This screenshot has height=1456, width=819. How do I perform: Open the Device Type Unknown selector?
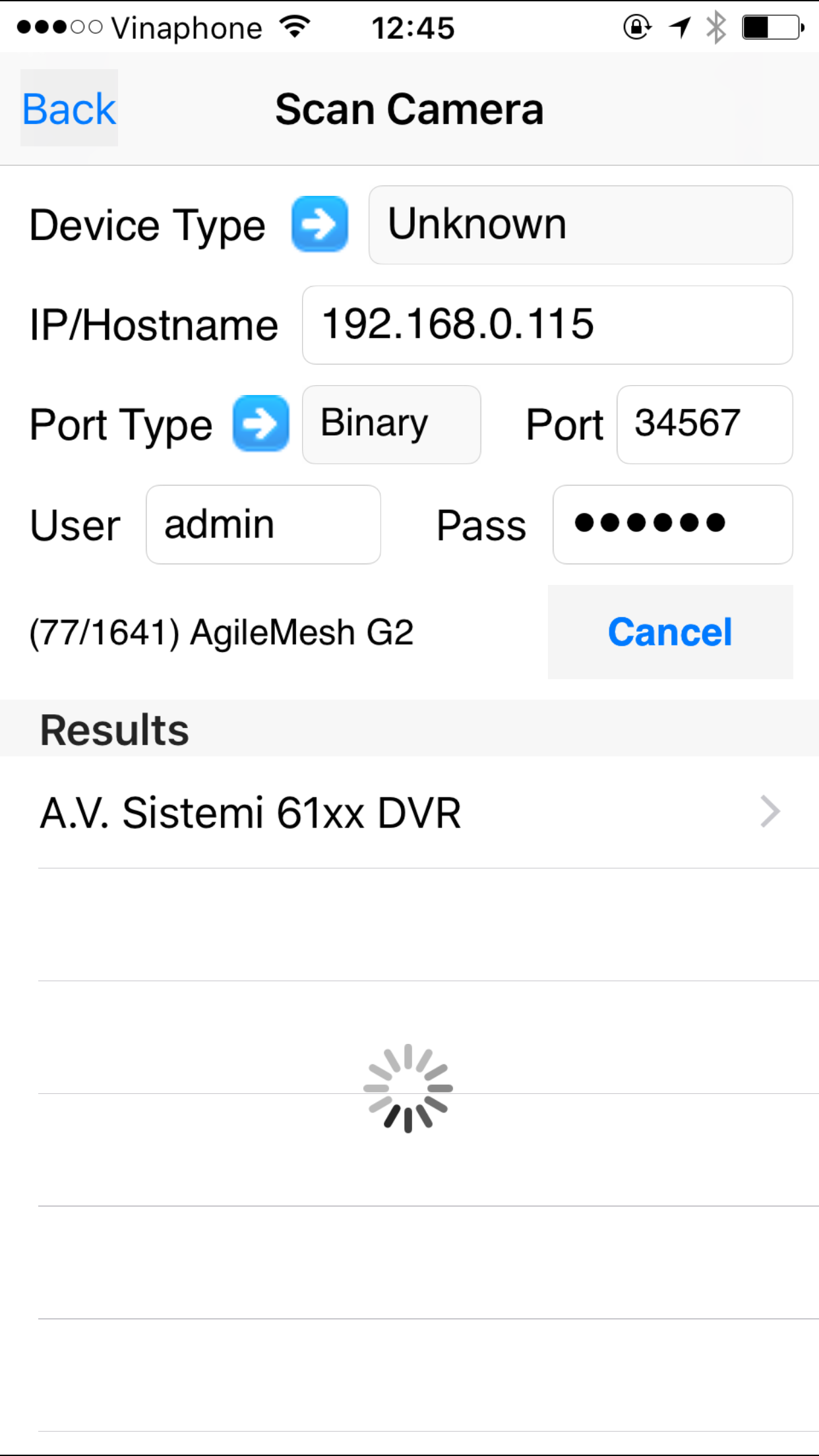pyautogui.click(x=580, y=225)
